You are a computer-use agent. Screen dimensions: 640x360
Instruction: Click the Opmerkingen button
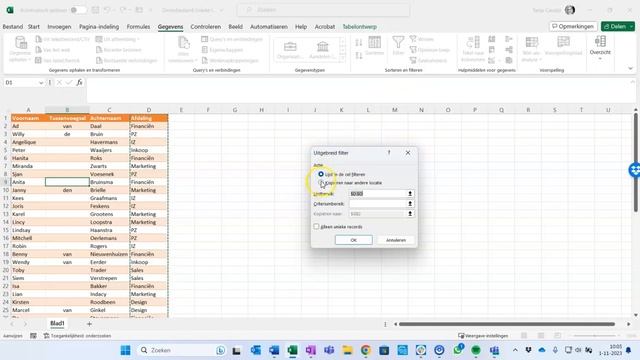[x=573, y=27]
